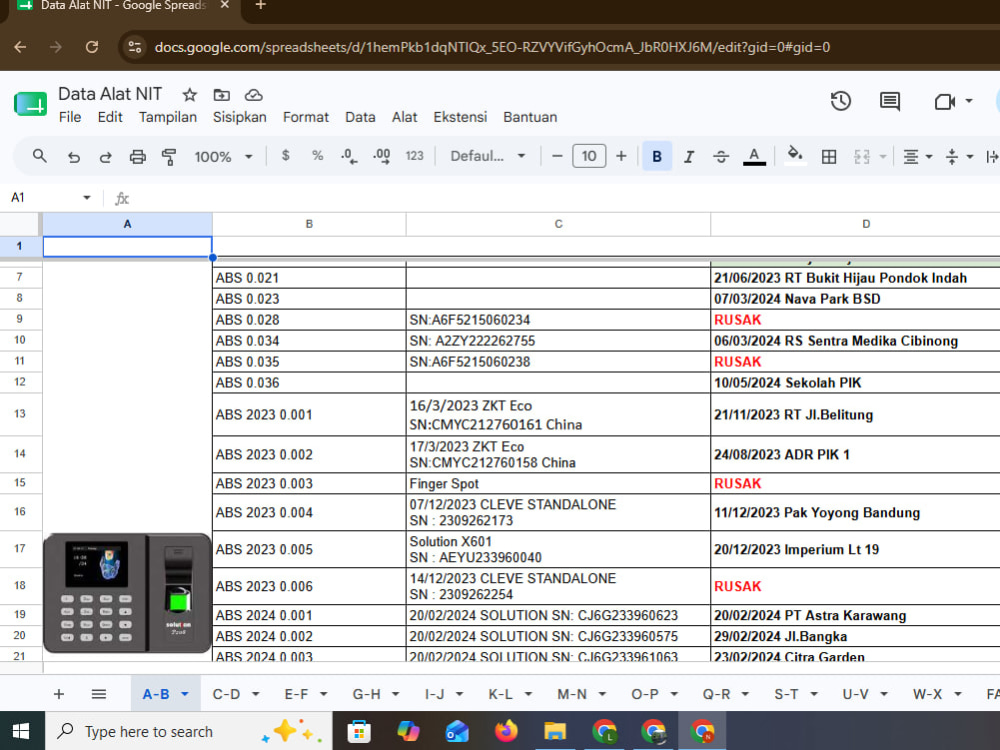Screen dimensions: 1000x750
Task: Click the fingerprint device image in sheet
Action: (127, 593)
